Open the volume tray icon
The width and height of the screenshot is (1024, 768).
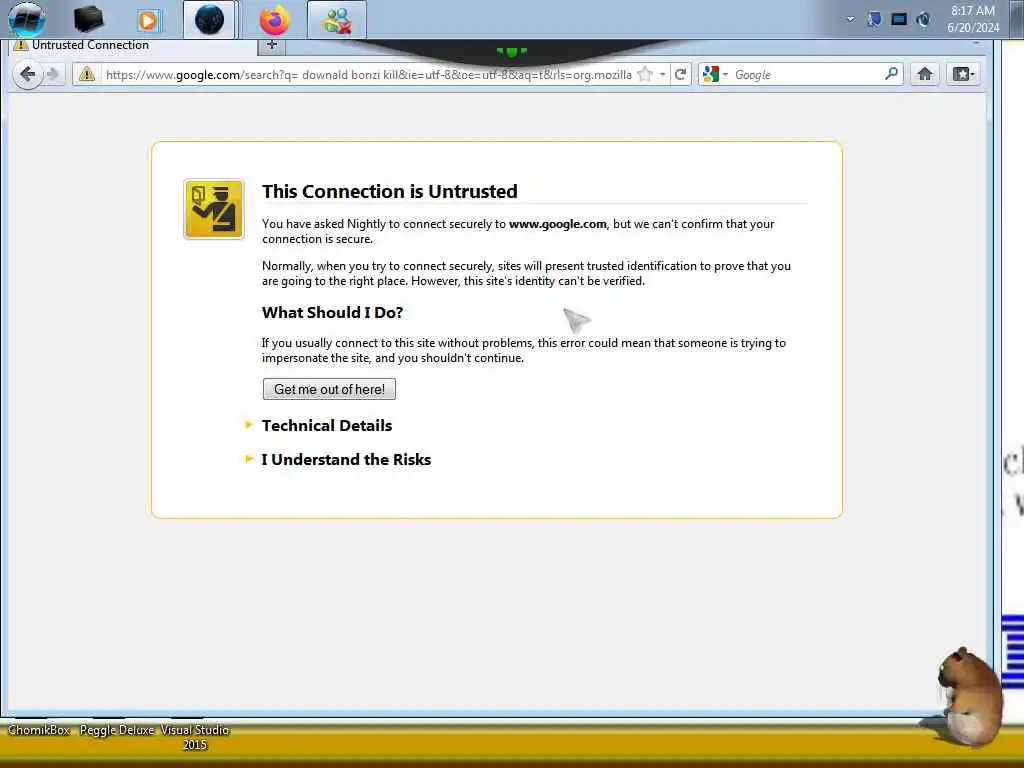(923, 19)
